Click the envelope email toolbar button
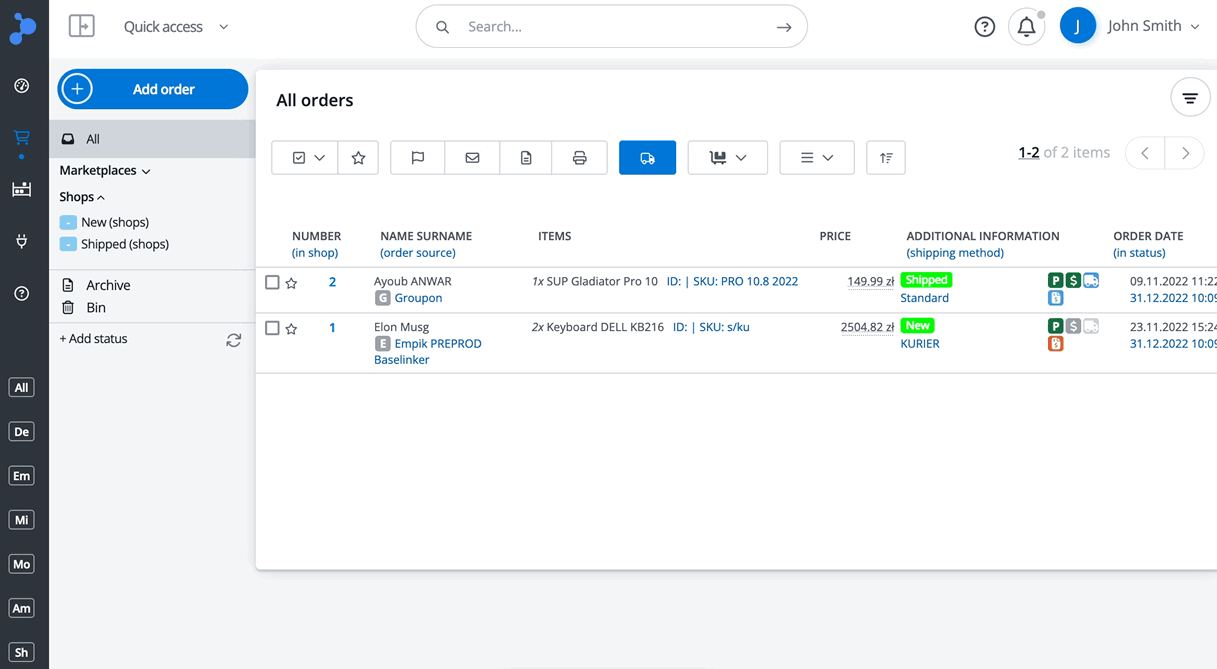The image size is (1217, 669). pos(472,158)
